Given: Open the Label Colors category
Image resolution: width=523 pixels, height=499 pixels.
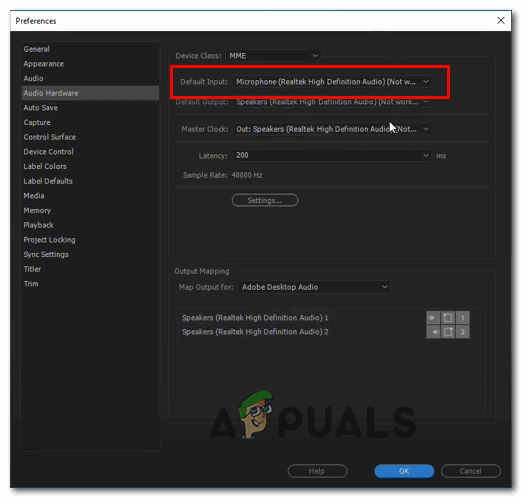Looking at the screenshot, I should click(x=45, y=166).
